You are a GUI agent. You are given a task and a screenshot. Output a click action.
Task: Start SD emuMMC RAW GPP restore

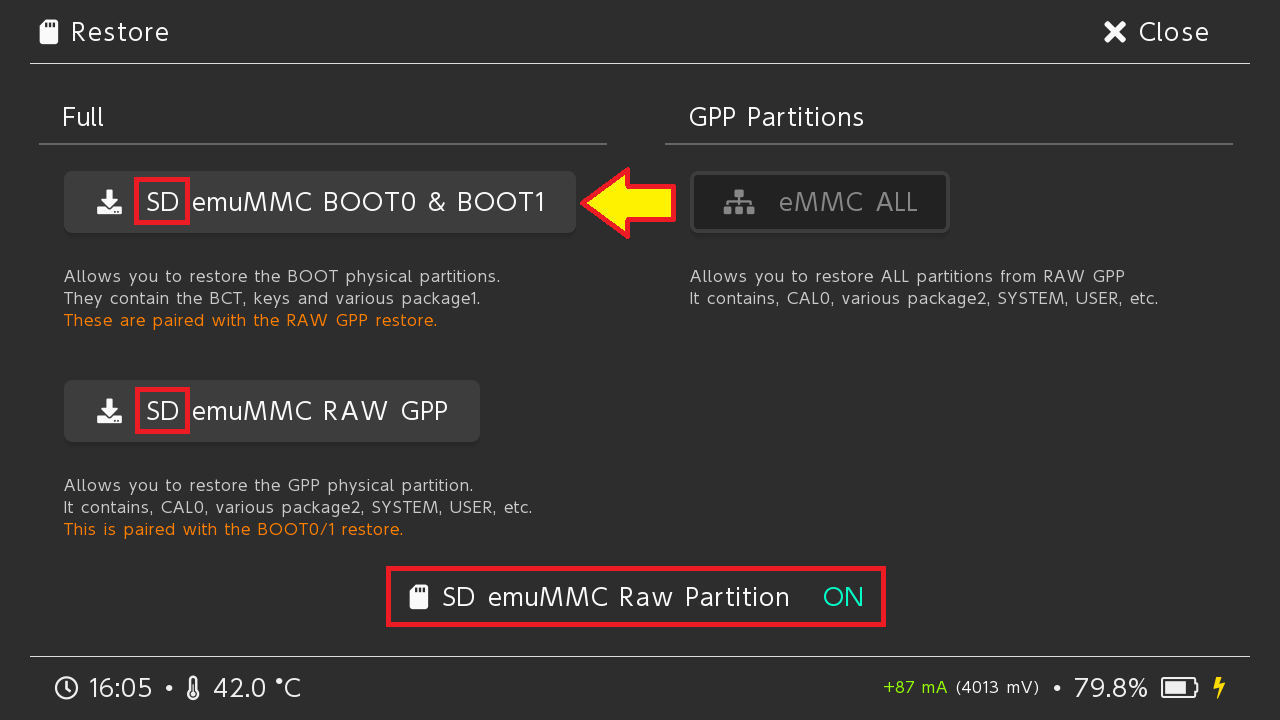(x=272, y=411)
